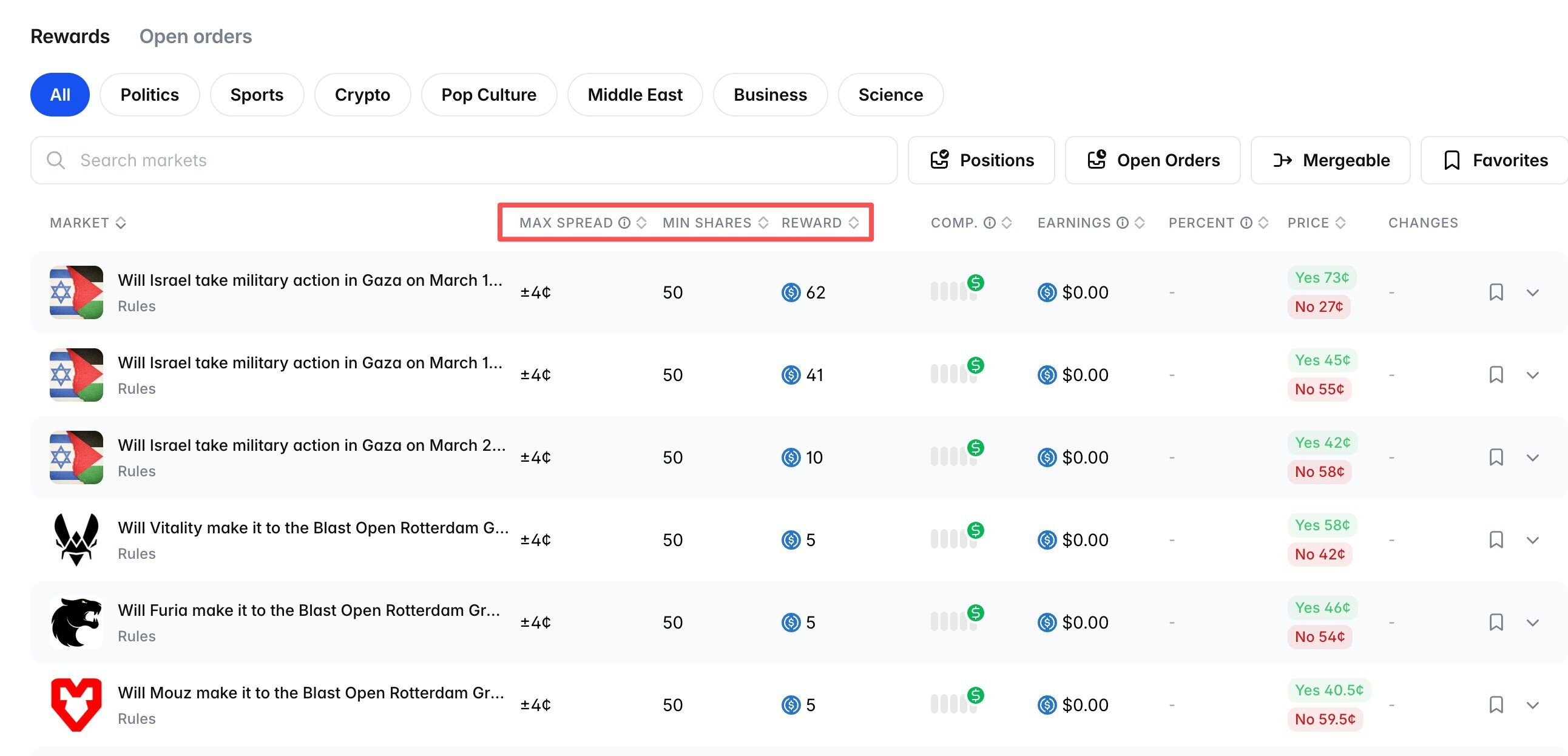
Task: Expand the Mouz Blast Open market row
Action: coord(1532,705)
